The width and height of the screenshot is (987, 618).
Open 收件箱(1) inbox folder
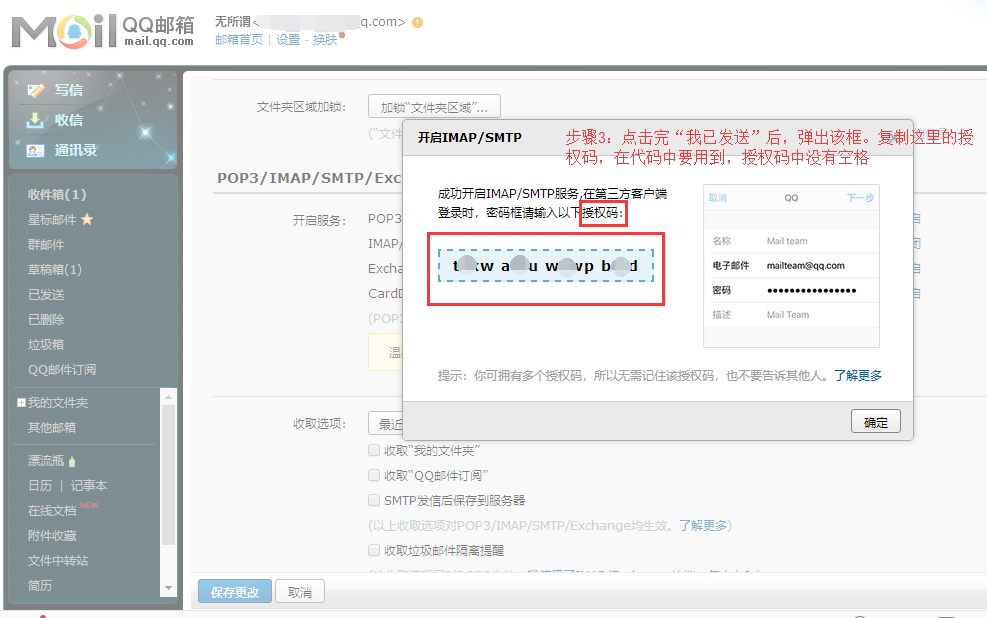point(57,194)
